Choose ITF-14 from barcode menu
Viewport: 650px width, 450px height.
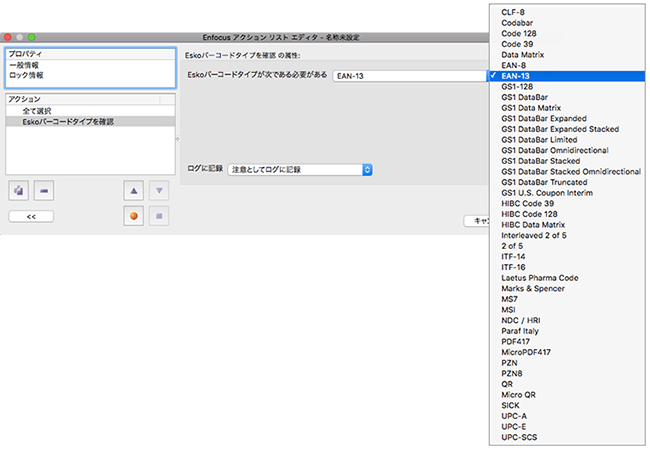pos(567,256)
